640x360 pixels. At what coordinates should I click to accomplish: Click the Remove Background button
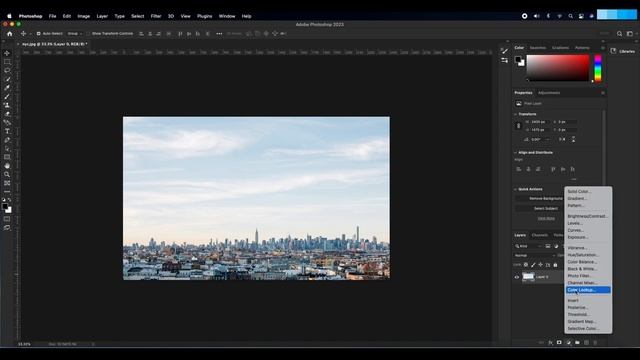pyautogui.click(x=546, y=198)
